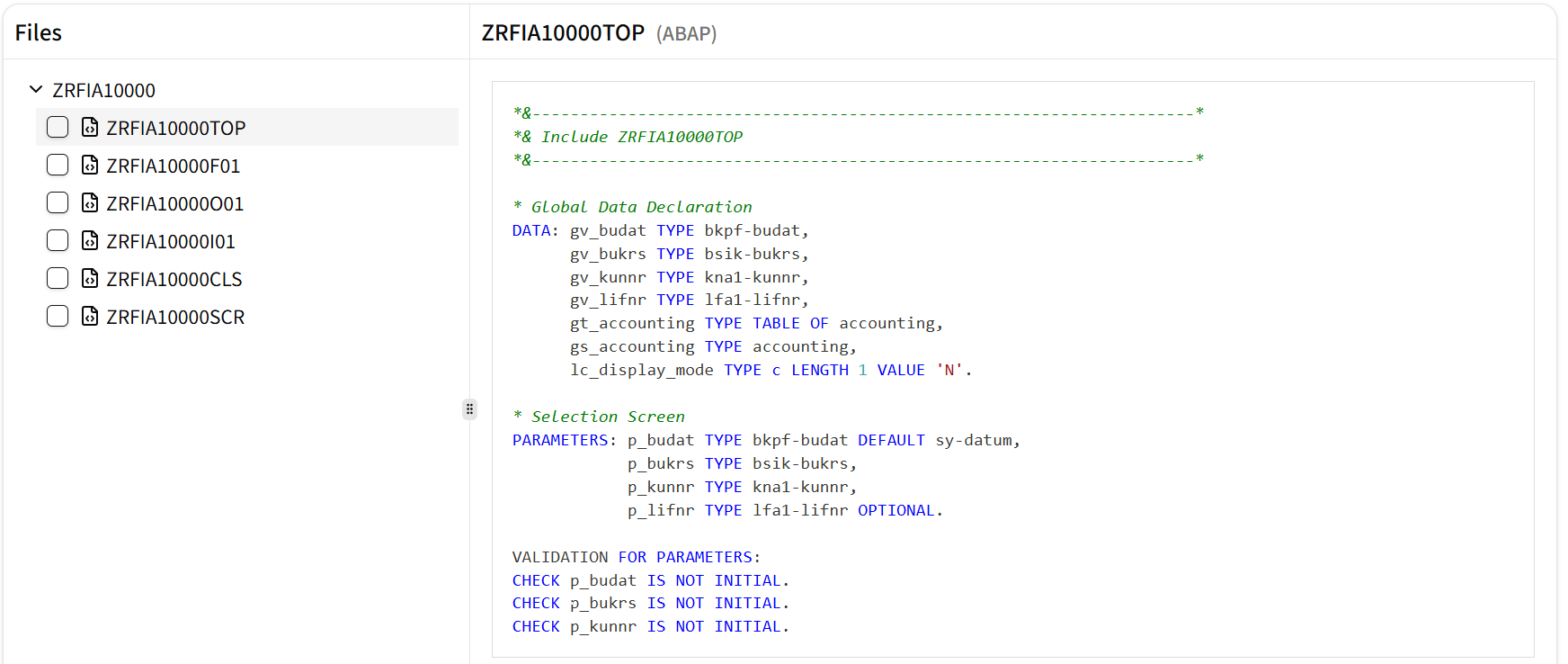Click the Files panel heading
Viewport: 1568px width, 664px height.
[x=39, y=32]
